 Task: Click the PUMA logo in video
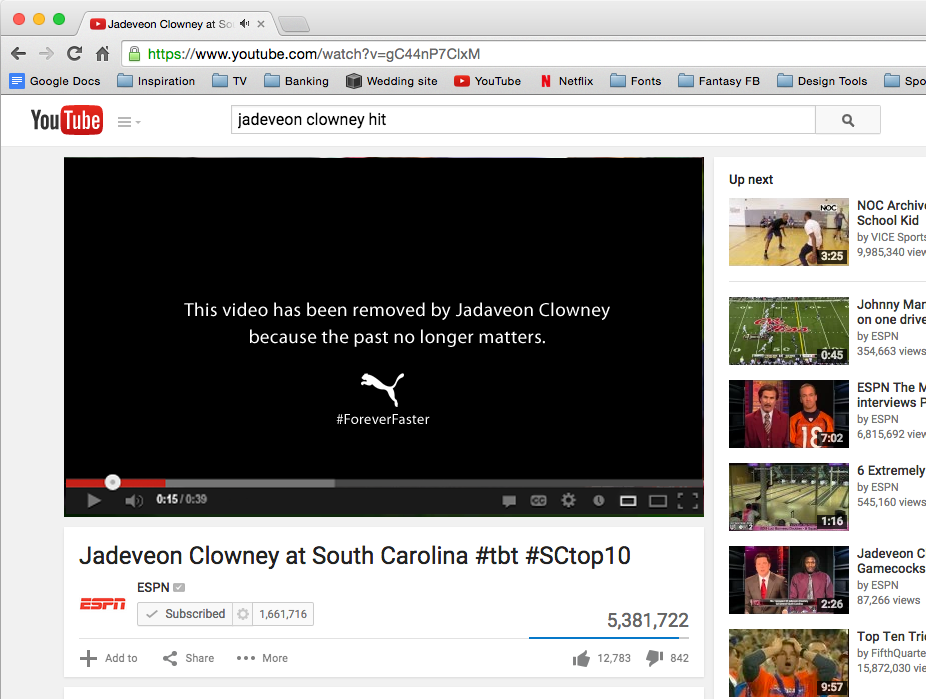[x=383, y=389]
